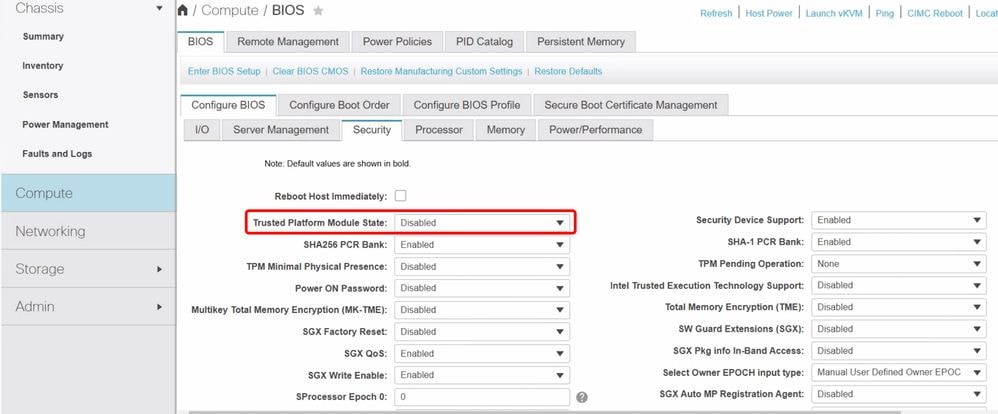Click the home icon in breadcrumb
The image size is (998, 414).
[x=183, y=10]
